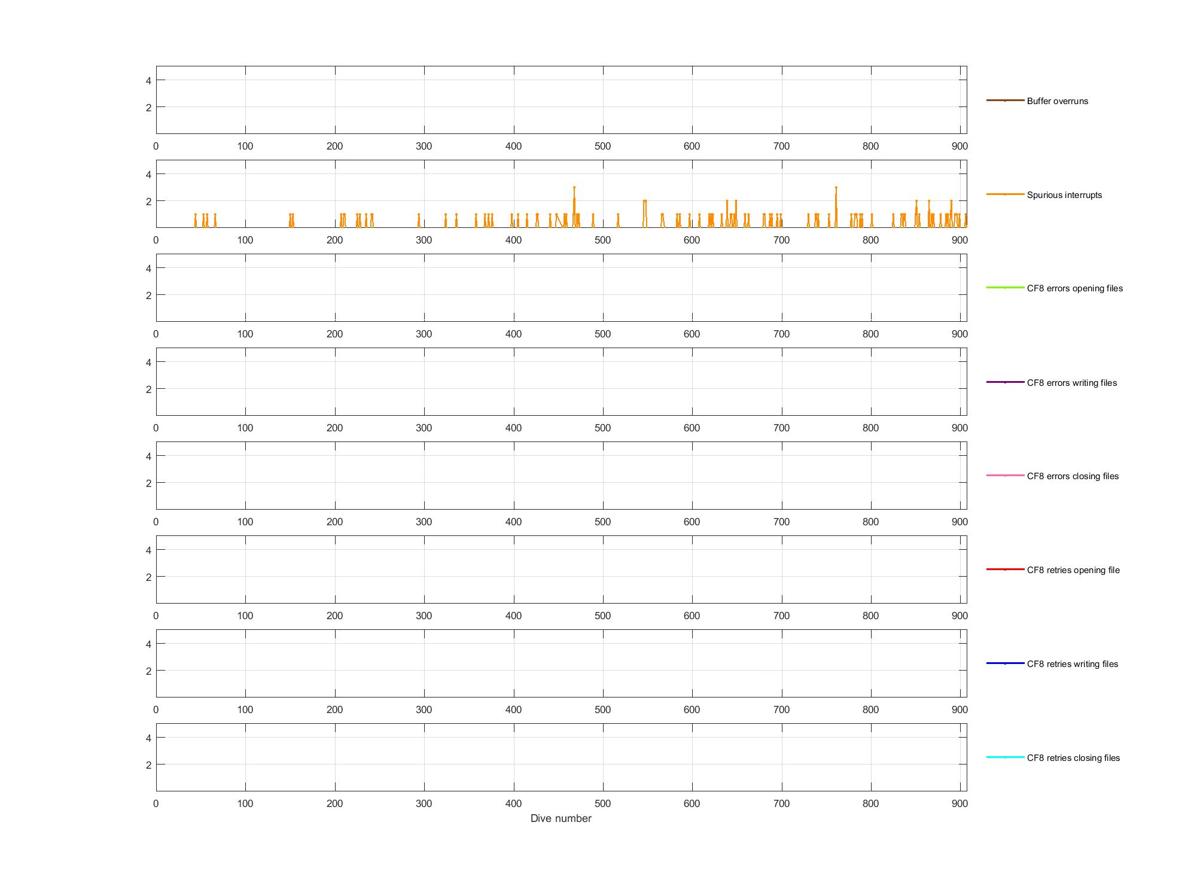Click the cyan CF8 retries closing line sample
Image resolution: width=1200 pixels, height=889 pixels.
(1005, 757)
